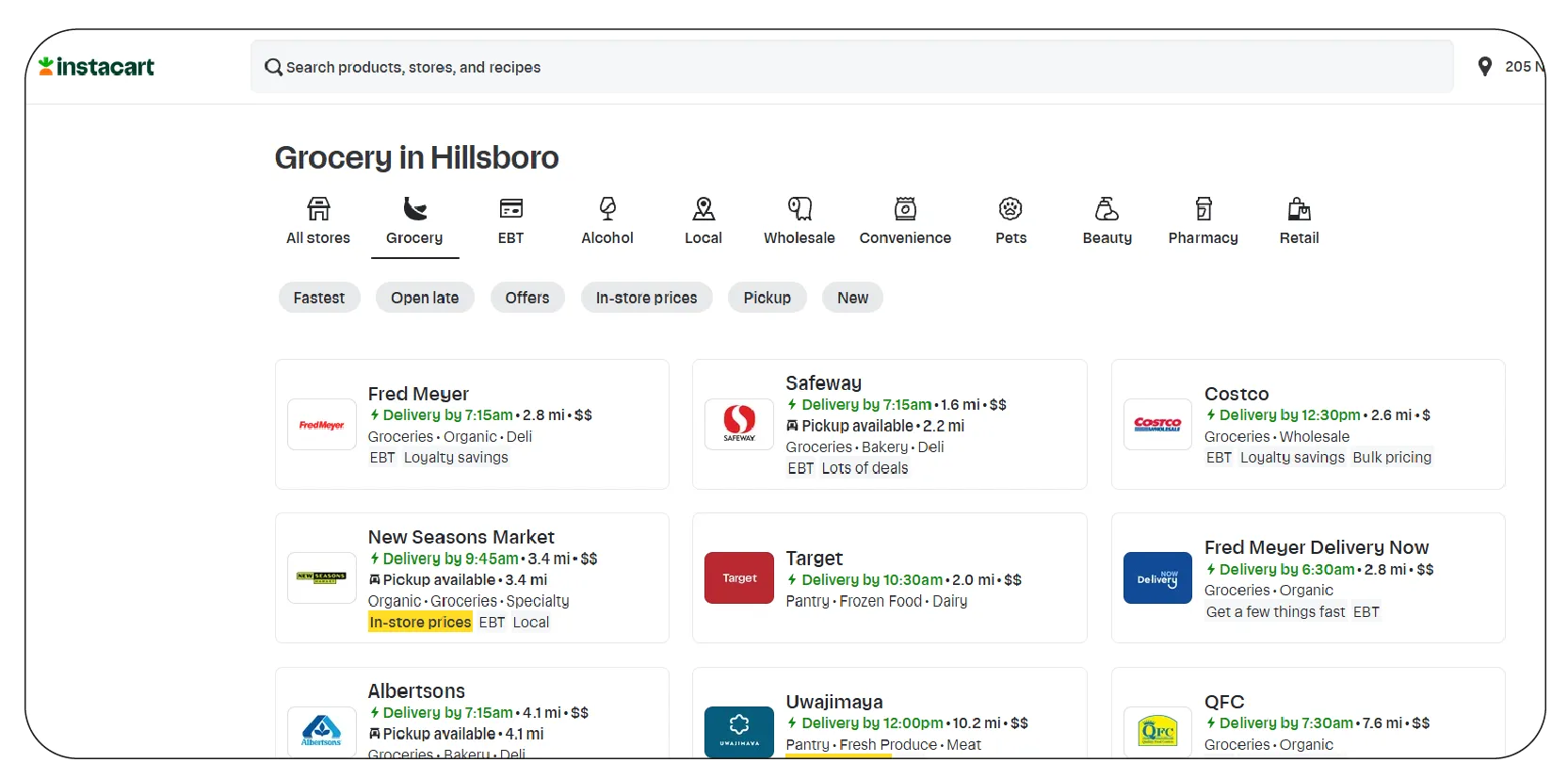Screen dimensions: 1568x779
Task: Open the Fred Meyer Delivery Now name
Action: tap(1317, 547)
